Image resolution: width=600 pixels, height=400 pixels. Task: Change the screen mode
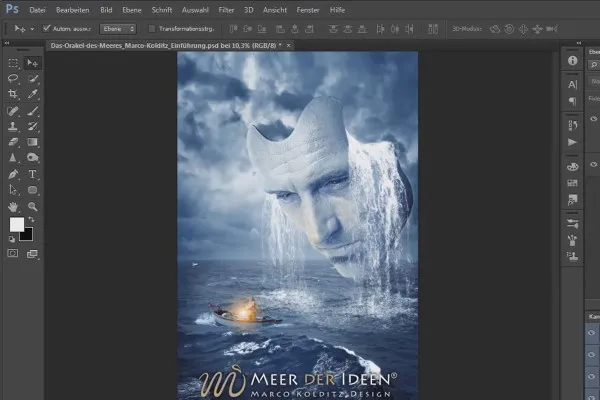pos(32,254)
